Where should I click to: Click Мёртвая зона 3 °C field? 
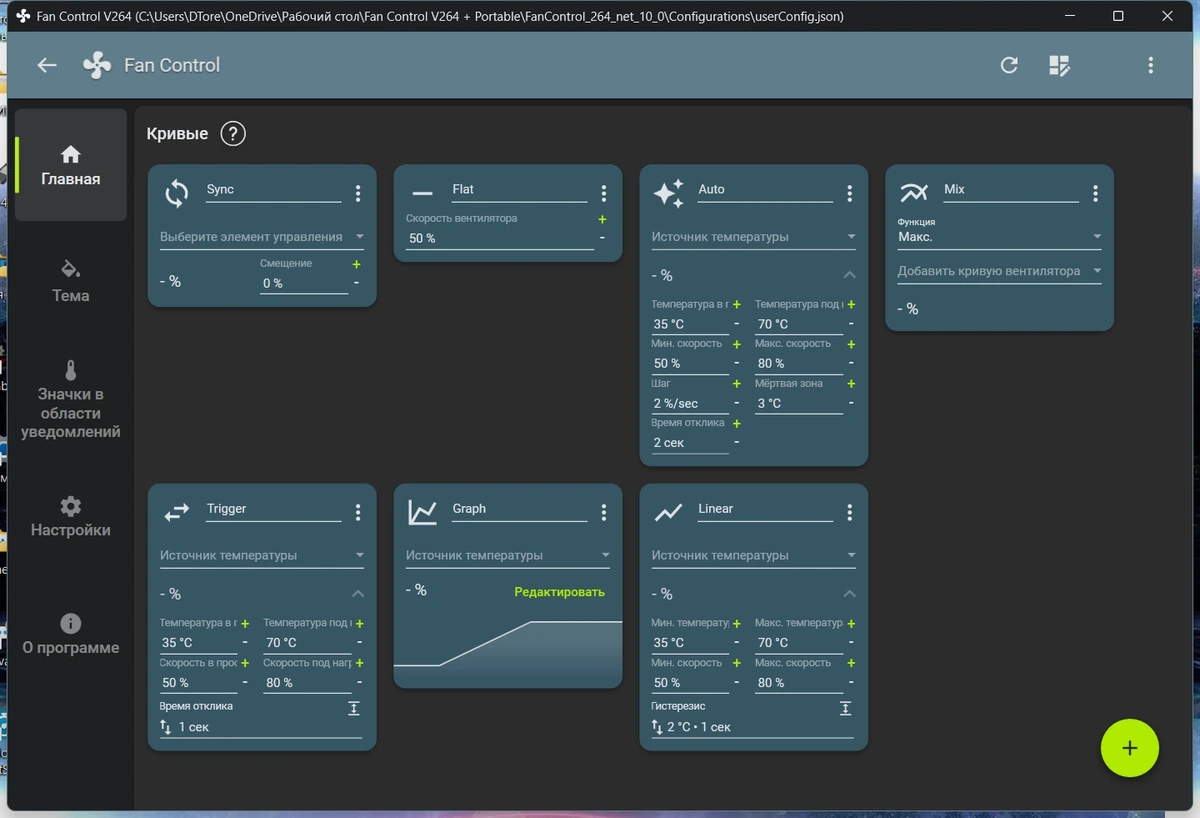coord(799,403)
